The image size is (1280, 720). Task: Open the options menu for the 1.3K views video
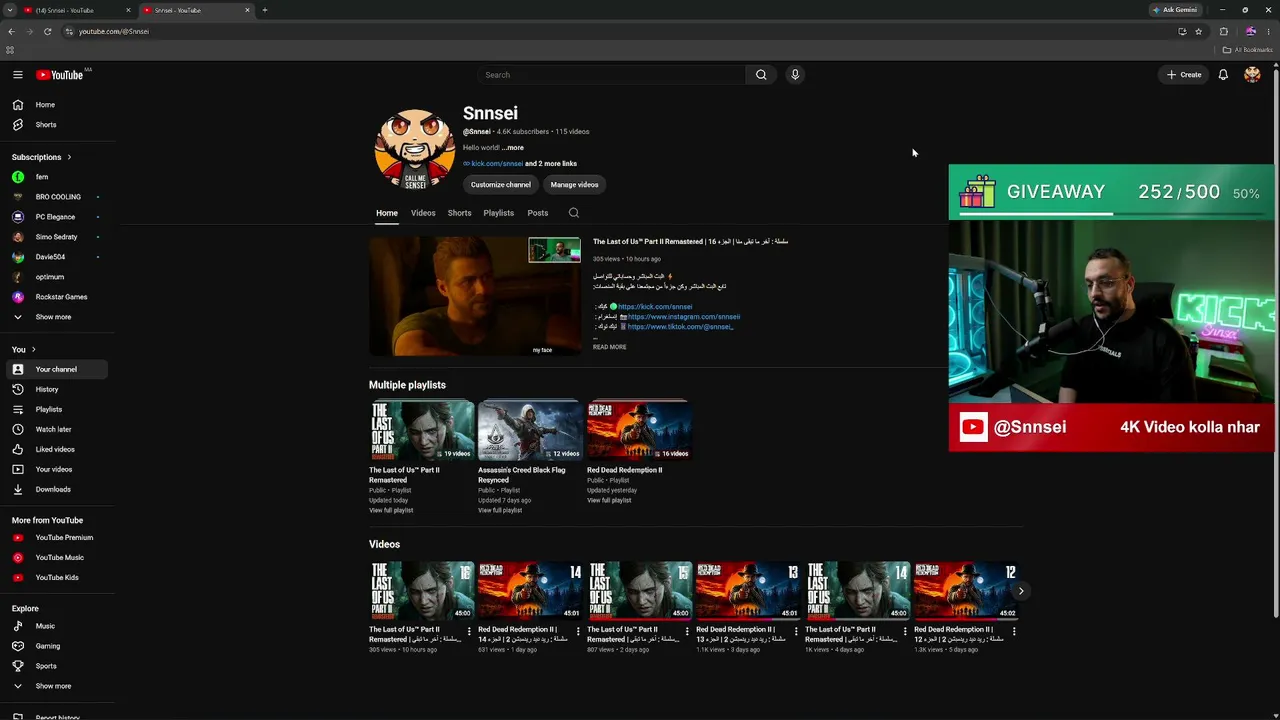pos(1014,631)
